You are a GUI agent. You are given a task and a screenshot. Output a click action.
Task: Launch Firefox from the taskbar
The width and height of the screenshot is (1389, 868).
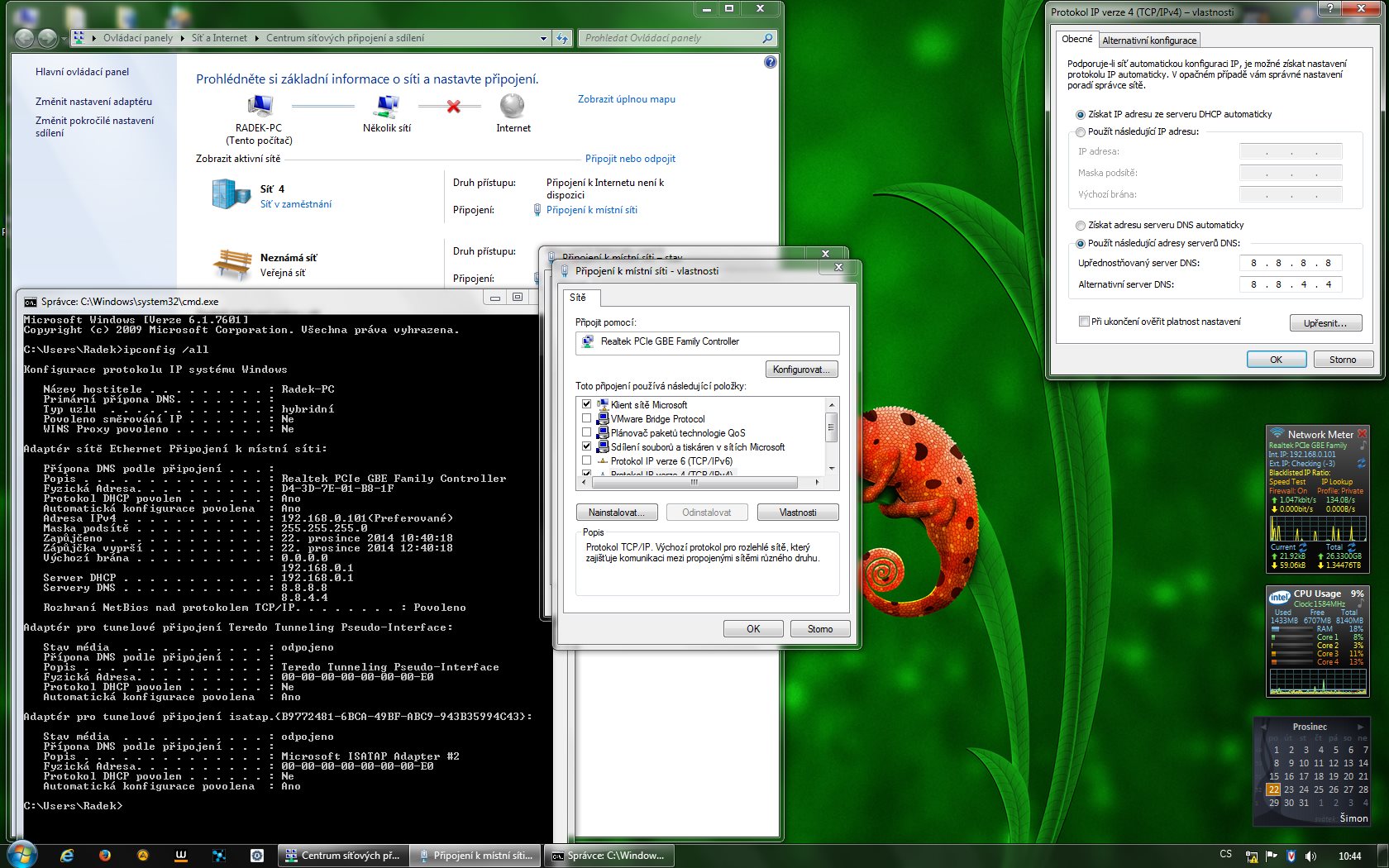pos(105,856)
